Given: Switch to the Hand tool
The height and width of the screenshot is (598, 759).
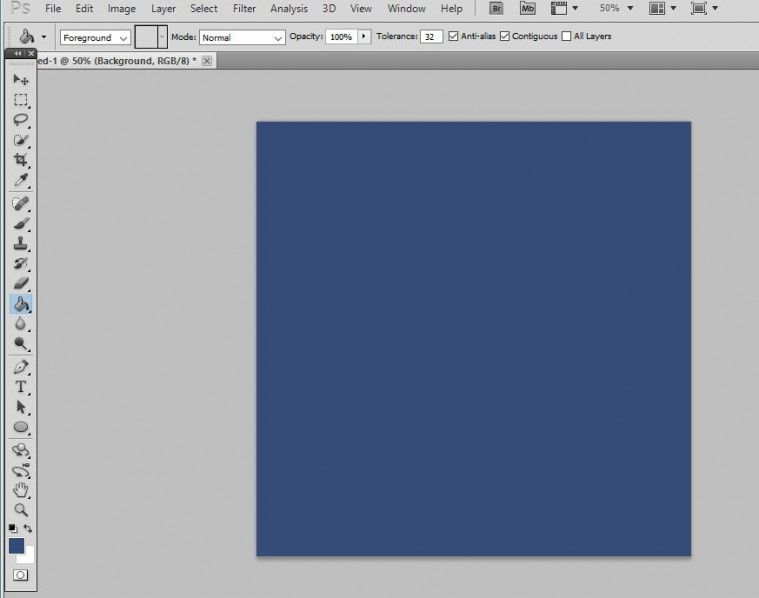Looking at the screenshot, I should (x=21, y=489).
